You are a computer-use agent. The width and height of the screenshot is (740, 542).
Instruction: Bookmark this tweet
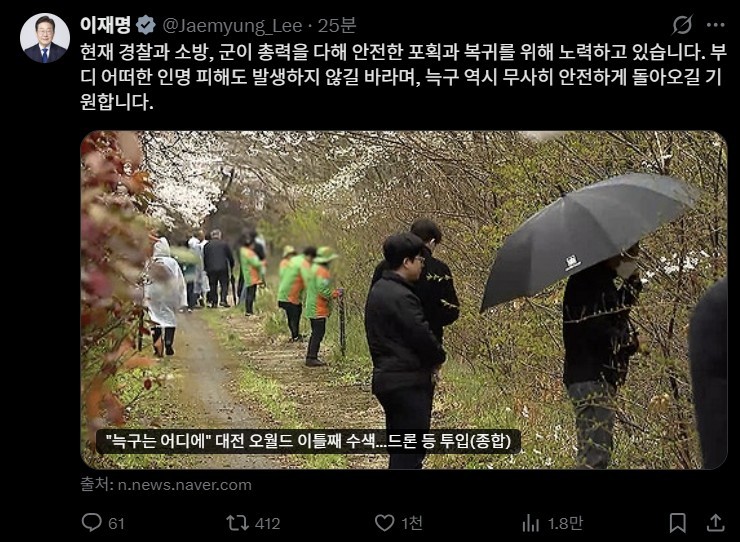678,523
